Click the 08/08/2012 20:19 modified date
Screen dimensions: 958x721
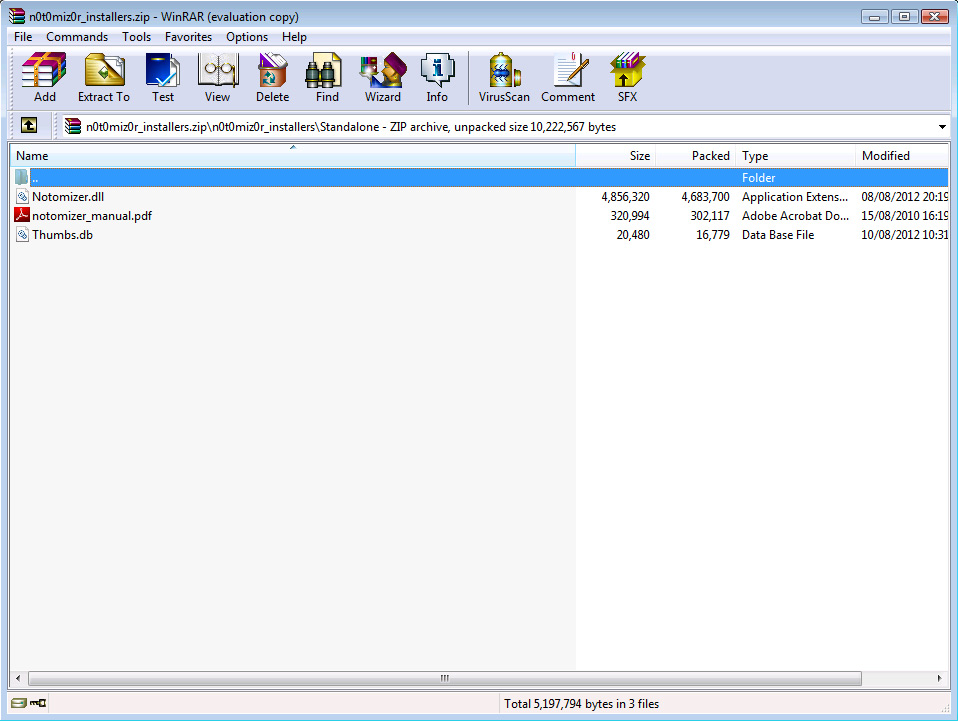904,197
